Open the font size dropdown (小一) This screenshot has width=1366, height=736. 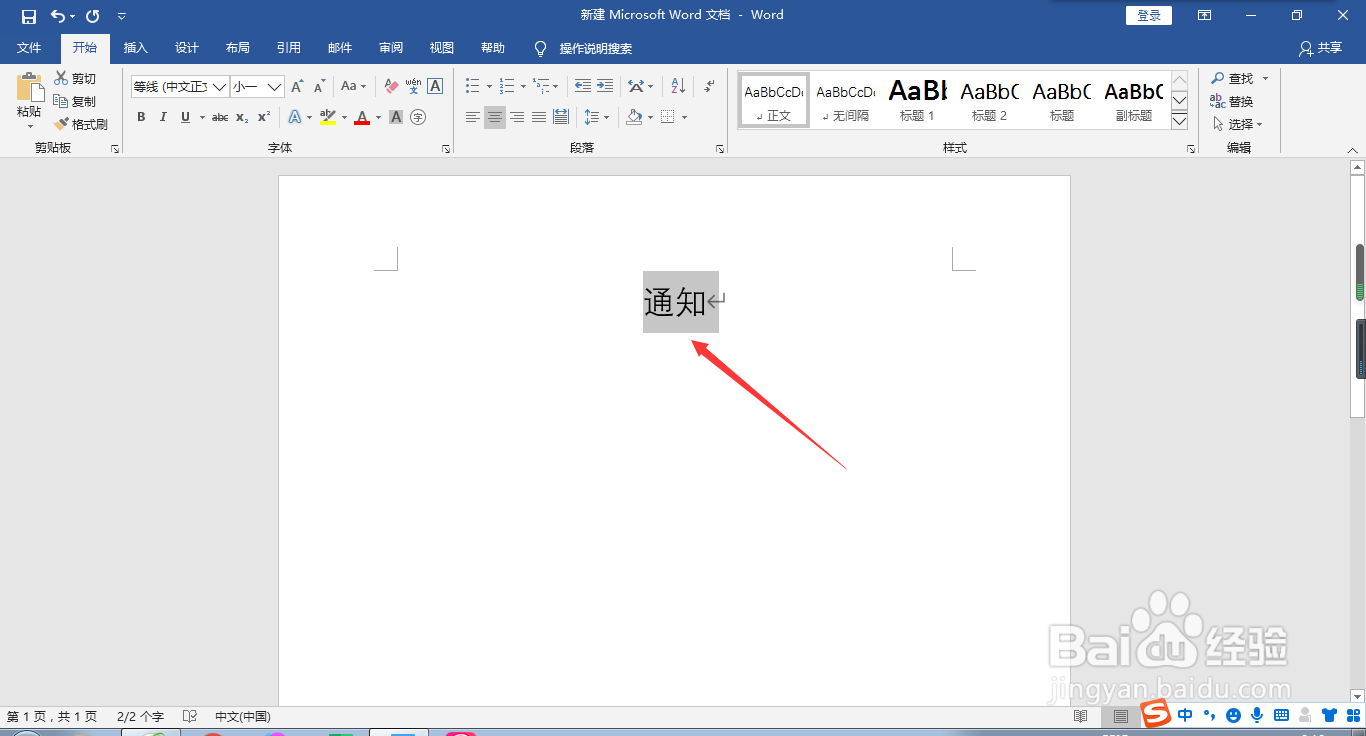[x=274, y=87]
